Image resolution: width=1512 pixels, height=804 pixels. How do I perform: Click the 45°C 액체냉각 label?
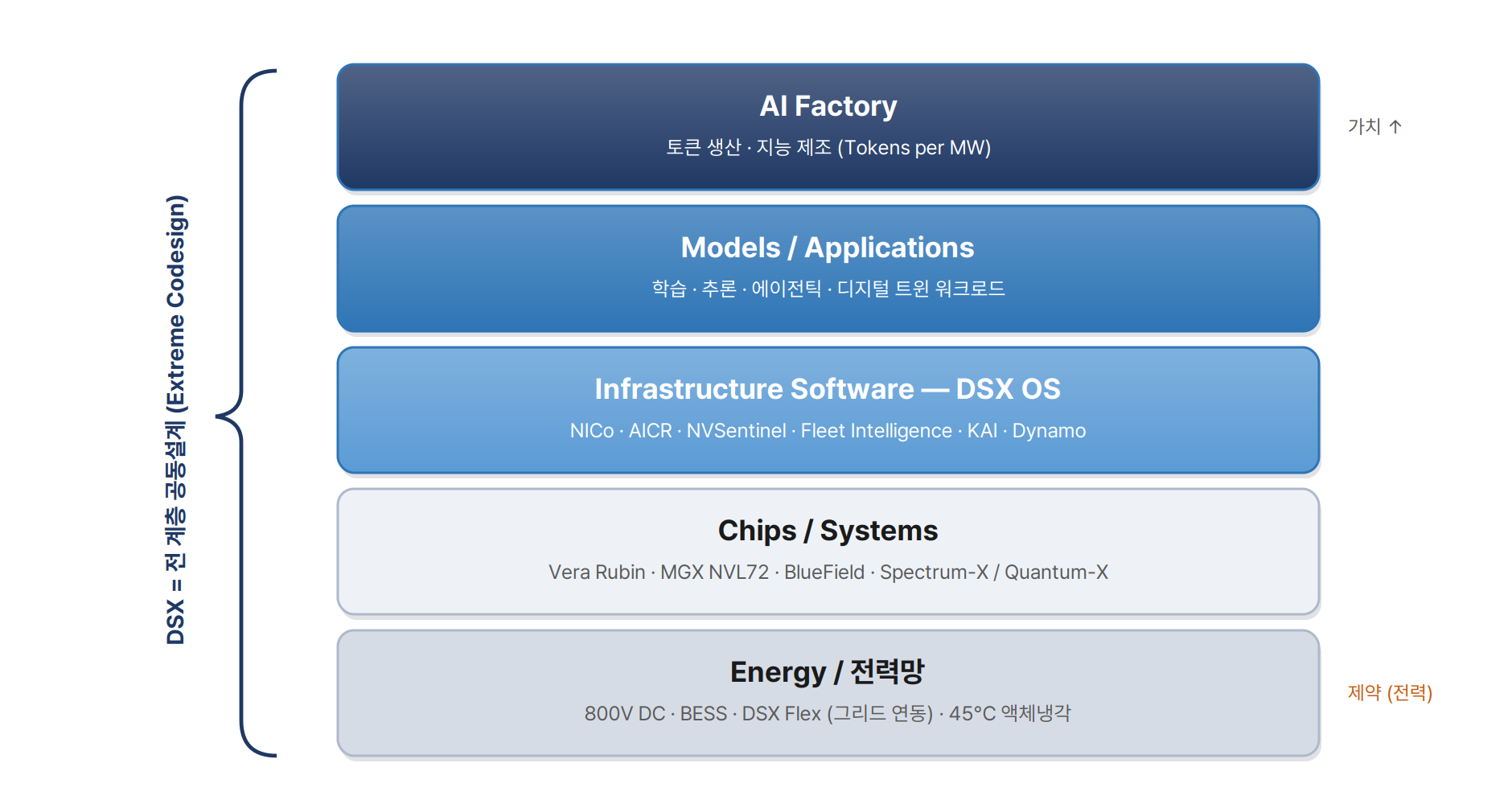[x=1010, y=714]
